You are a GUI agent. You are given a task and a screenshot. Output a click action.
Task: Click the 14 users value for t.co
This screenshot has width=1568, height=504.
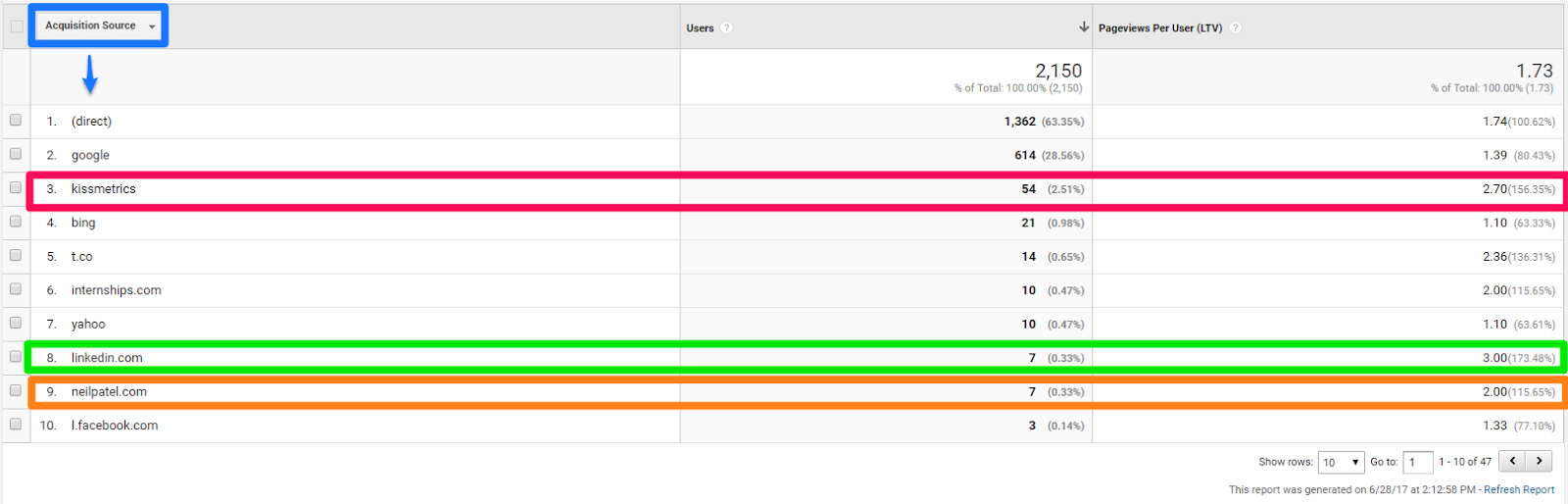[1028, 257]
